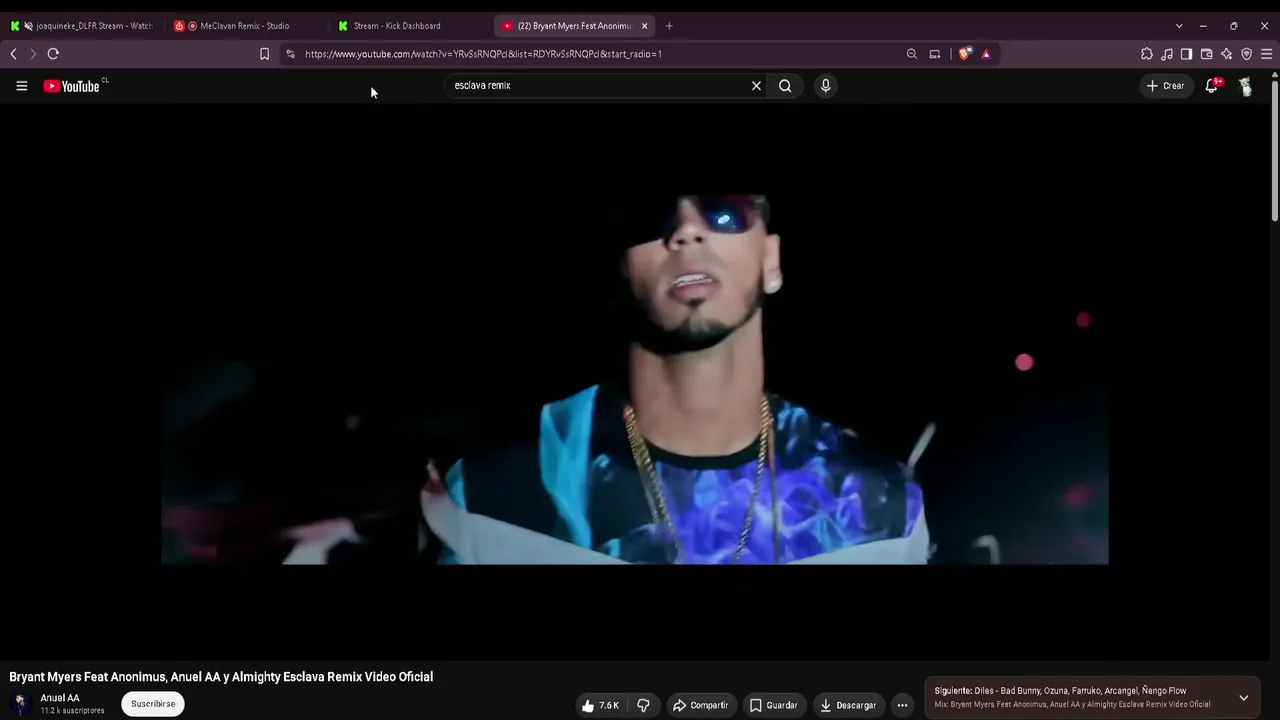Switch to the MeClavan Remix Studio tab
Screen dimensions: 1280x720
tap(245, 26)
